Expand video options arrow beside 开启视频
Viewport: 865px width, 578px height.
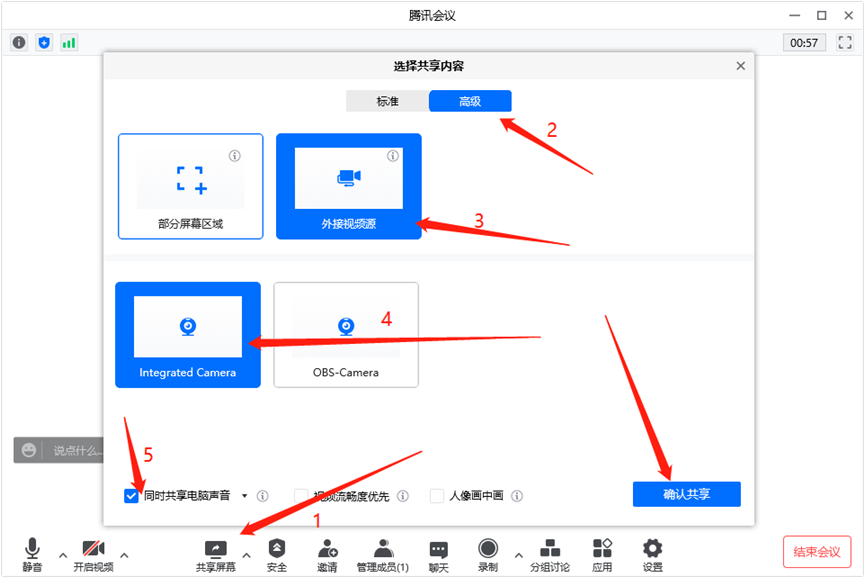[125, 555]
